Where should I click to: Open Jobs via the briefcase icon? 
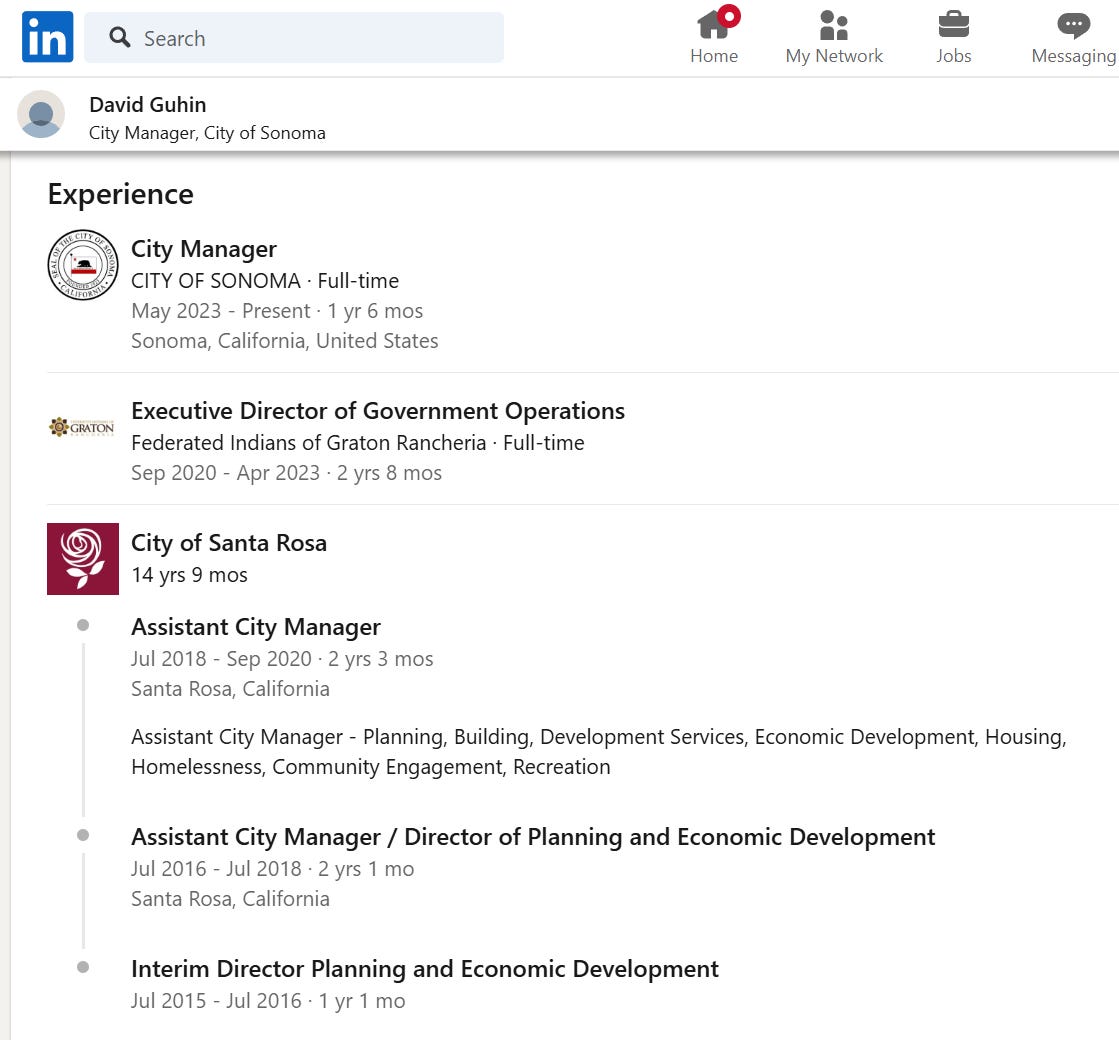pos(953,24)
